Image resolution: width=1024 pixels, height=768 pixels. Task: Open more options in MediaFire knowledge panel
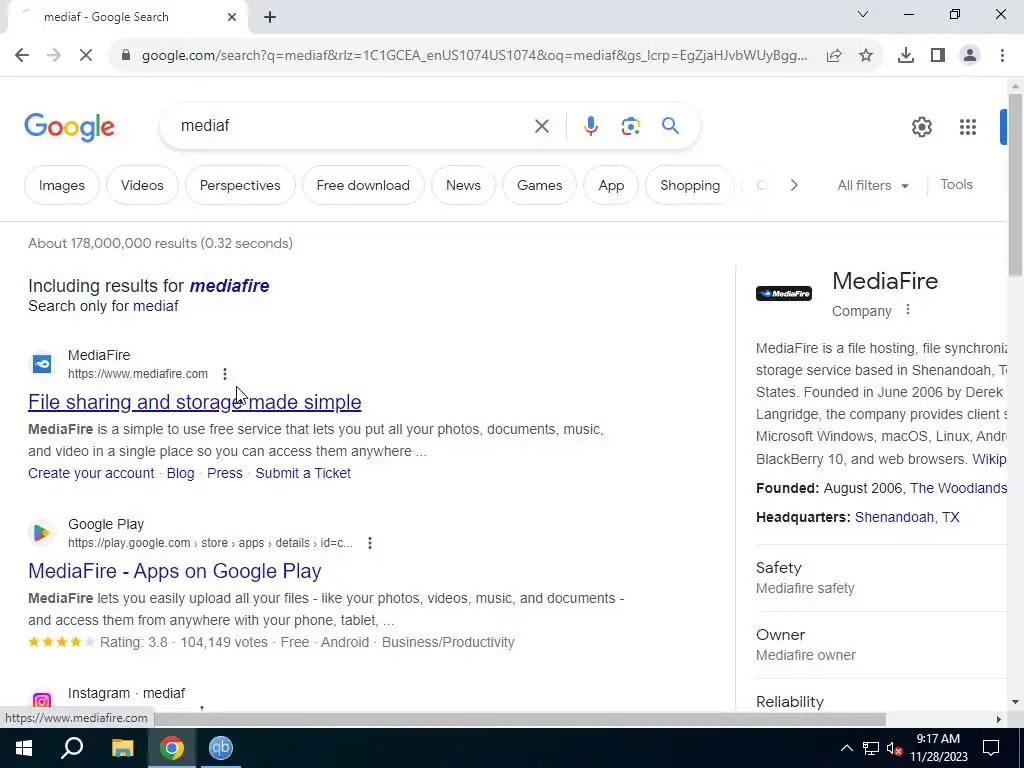tap(908, 310)
